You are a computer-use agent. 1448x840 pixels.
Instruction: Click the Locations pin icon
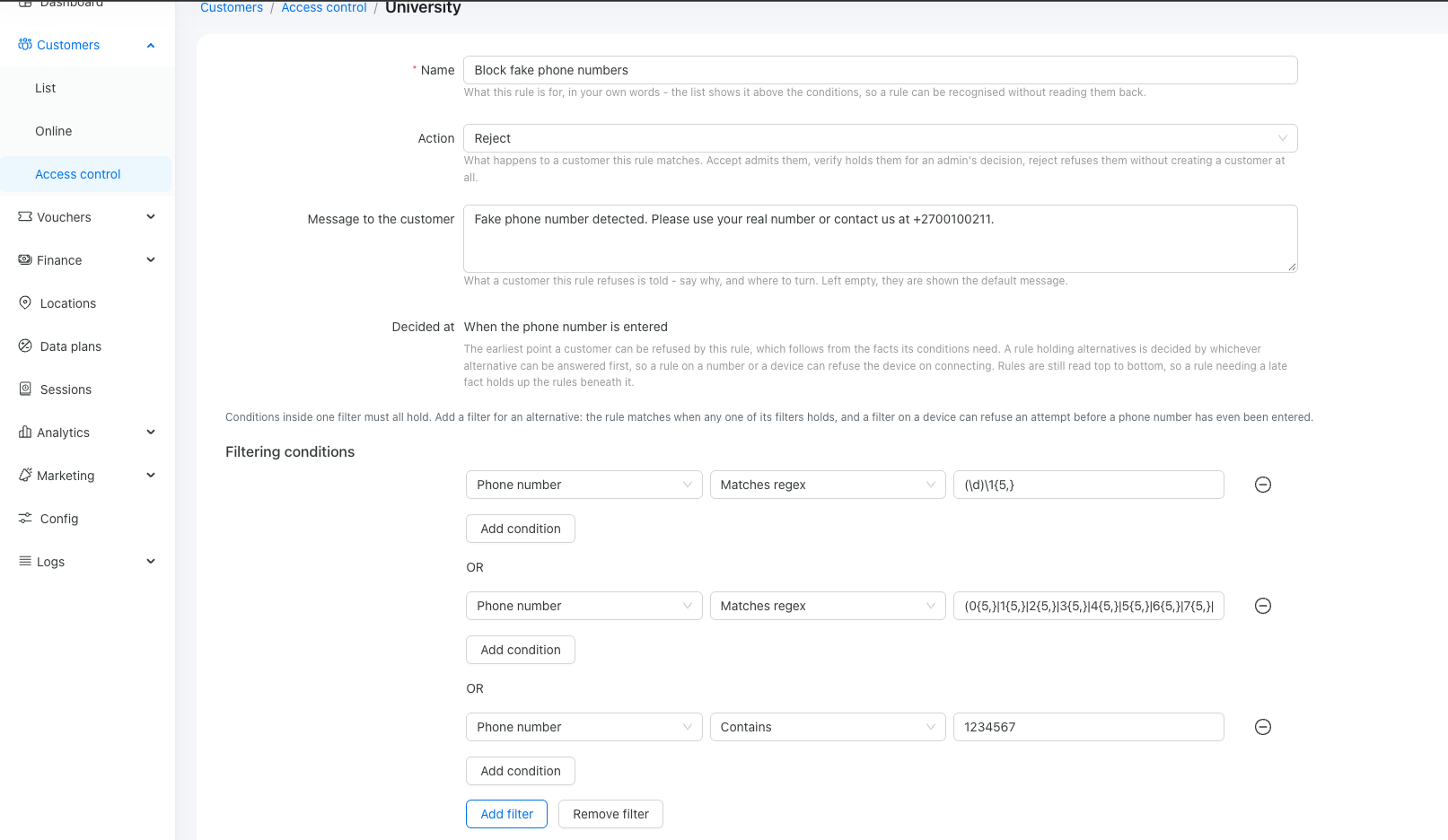click(25, 302)
